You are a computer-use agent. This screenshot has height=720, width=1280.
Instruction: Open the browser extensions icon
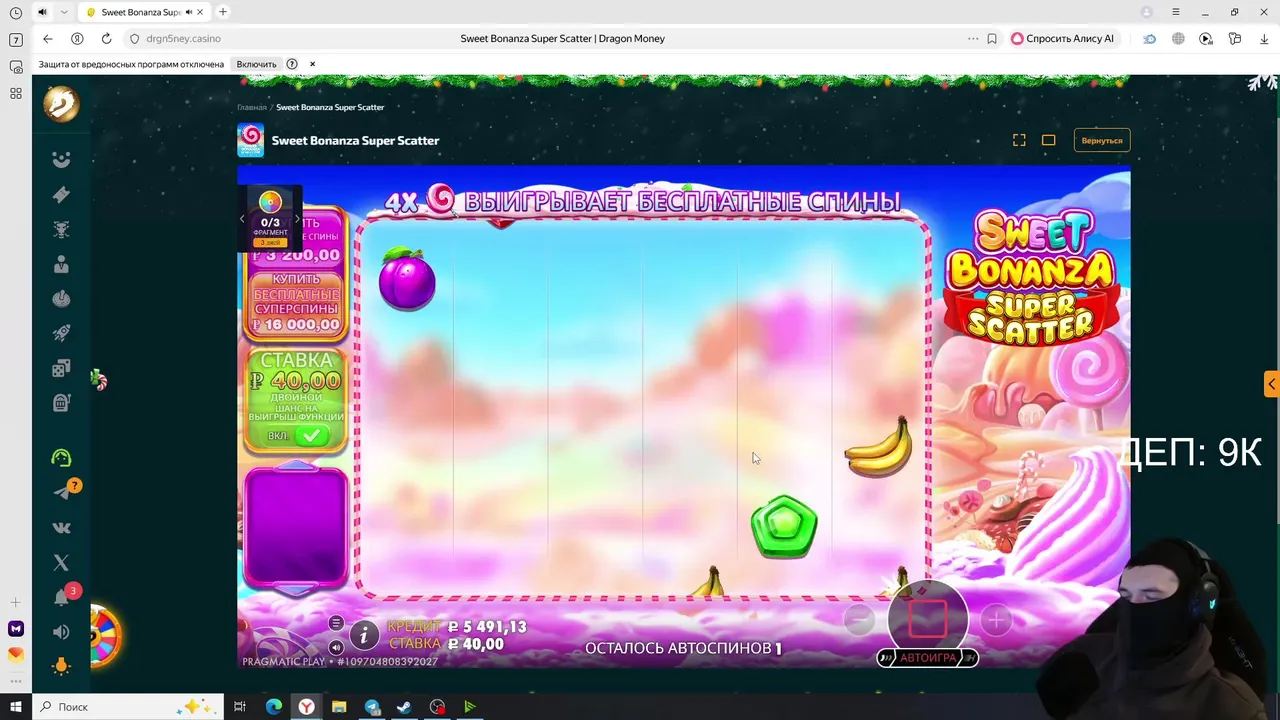coord(1235,38)
